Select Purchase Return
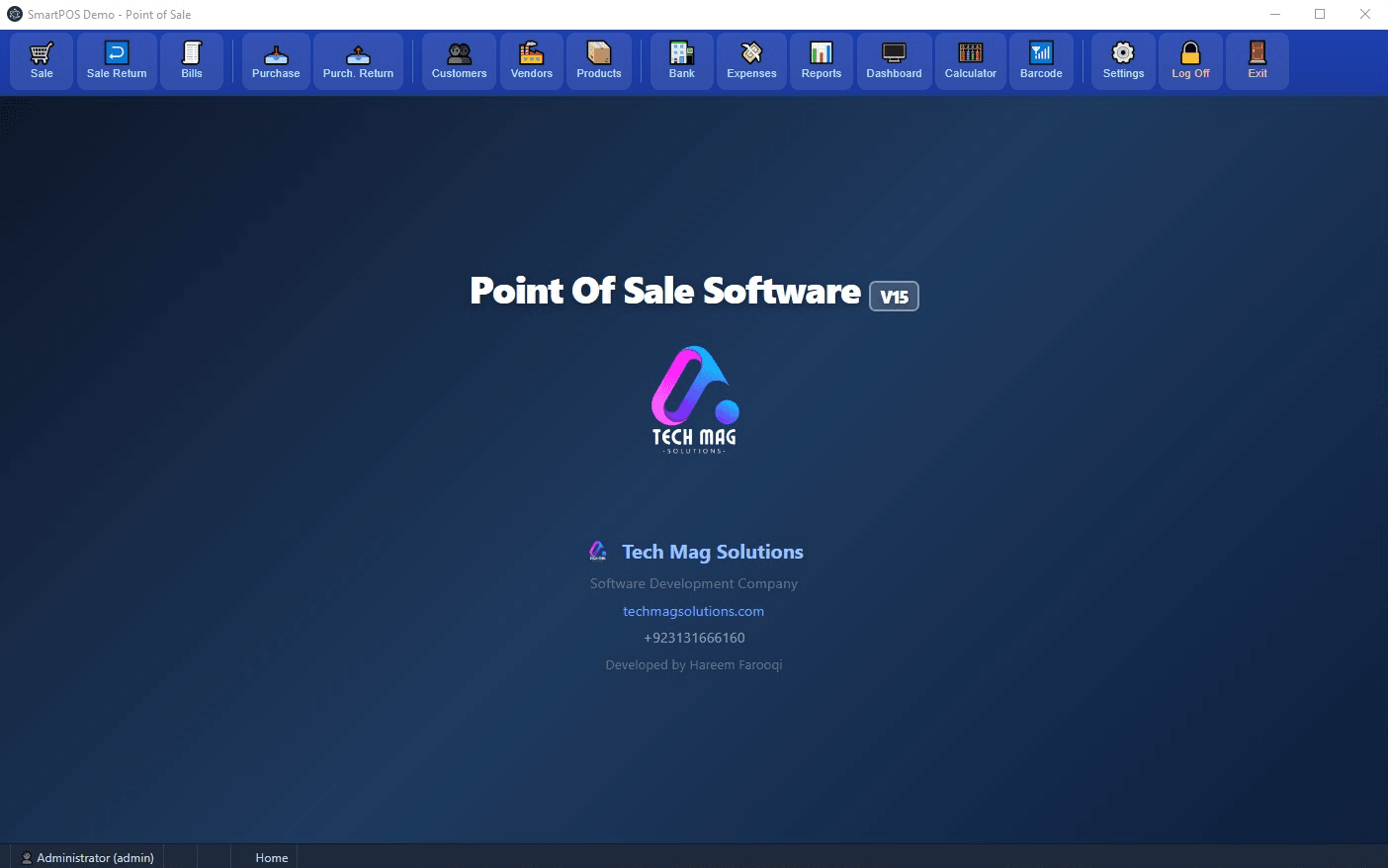The image size is (1388, 868). coord(358,60)
